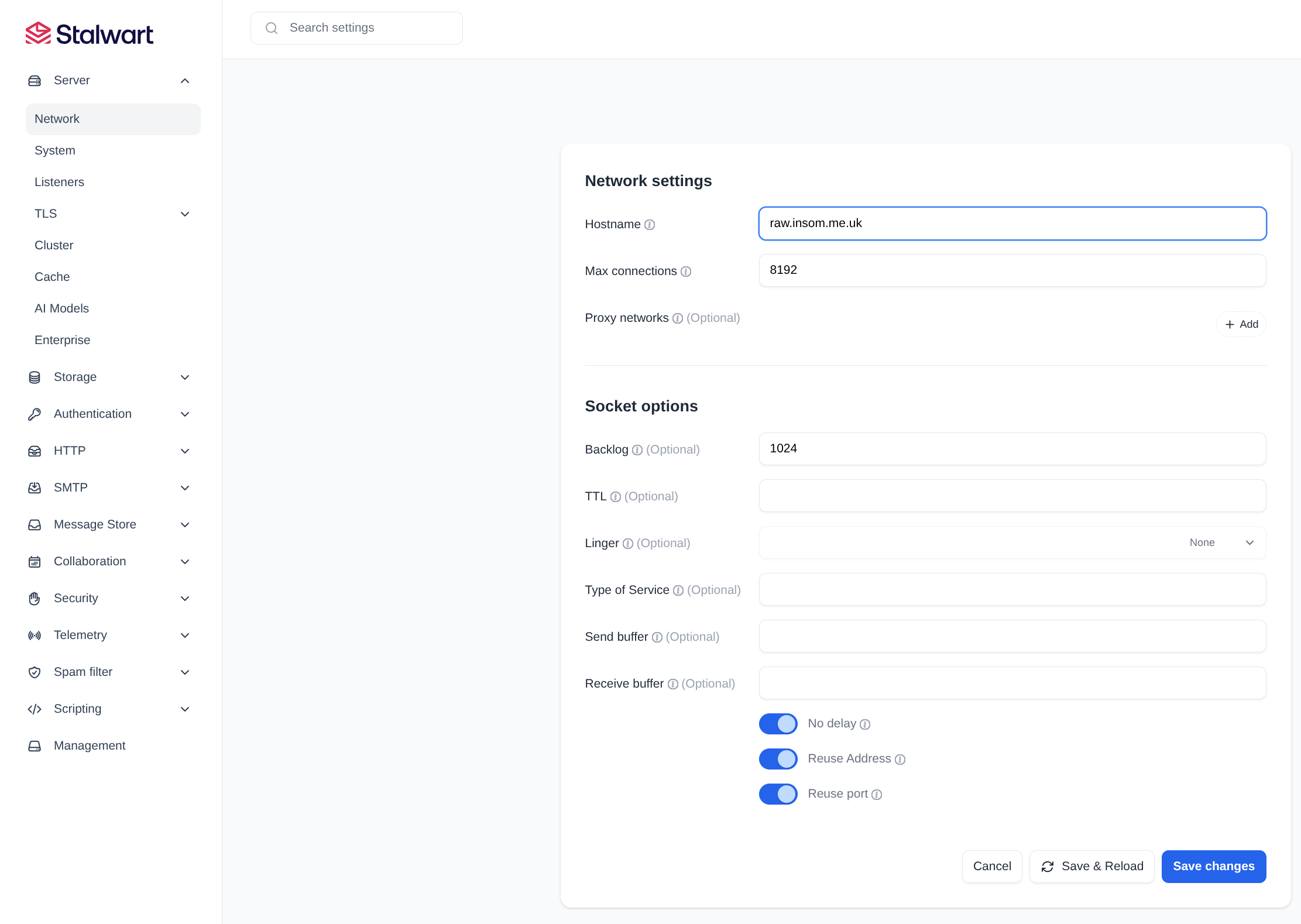Screen dimensions: 1301x924
Task: Open the Listeners settings page
Action: pyautogui.click(x=59, y=182)
